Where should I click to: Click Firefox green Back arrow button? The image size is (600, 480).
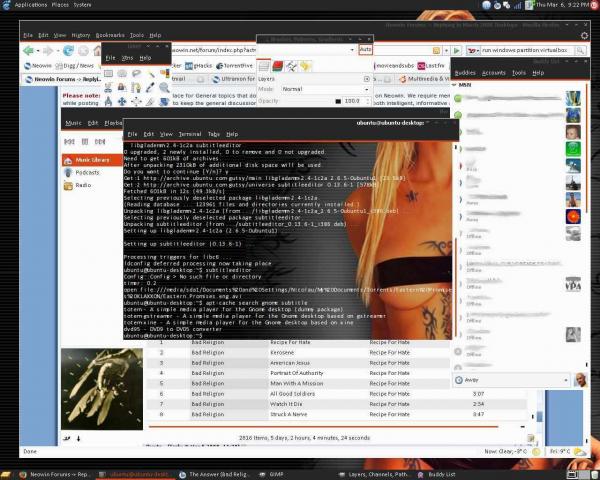[28, 51]
